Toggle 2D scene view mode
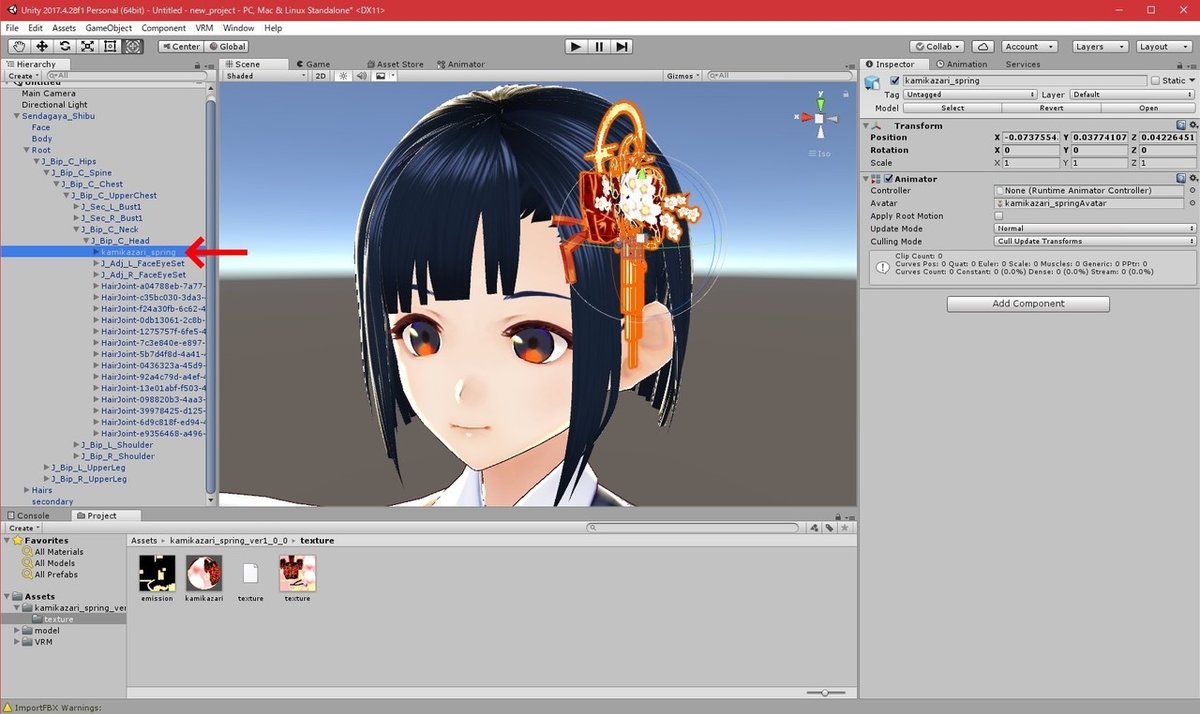Image resolution: width=1200 pixels, height=714 pixels. pyautogui.click(x=321, y=76)
